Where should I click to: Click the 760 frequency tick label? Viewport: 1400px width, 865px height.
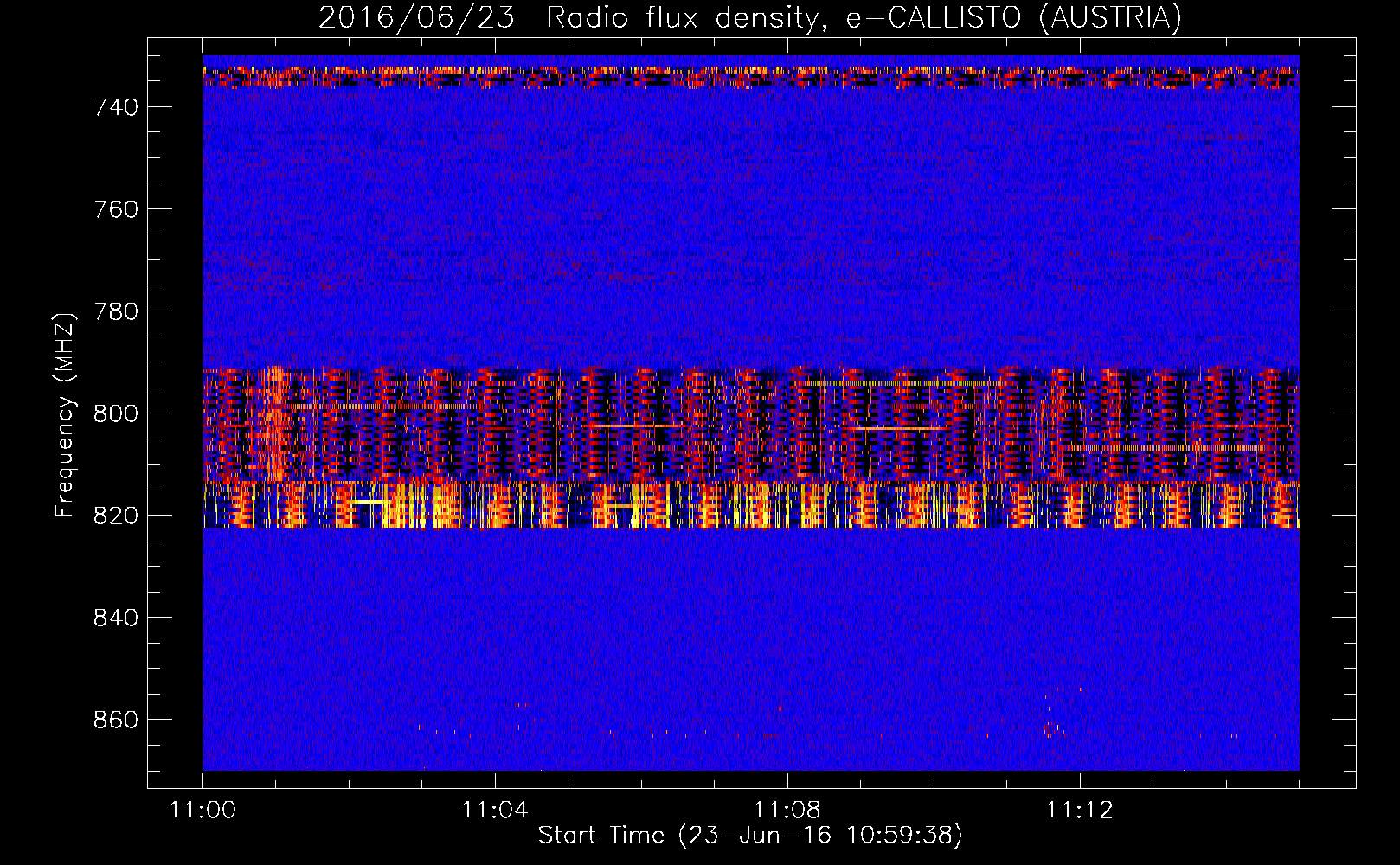point(116,209)
